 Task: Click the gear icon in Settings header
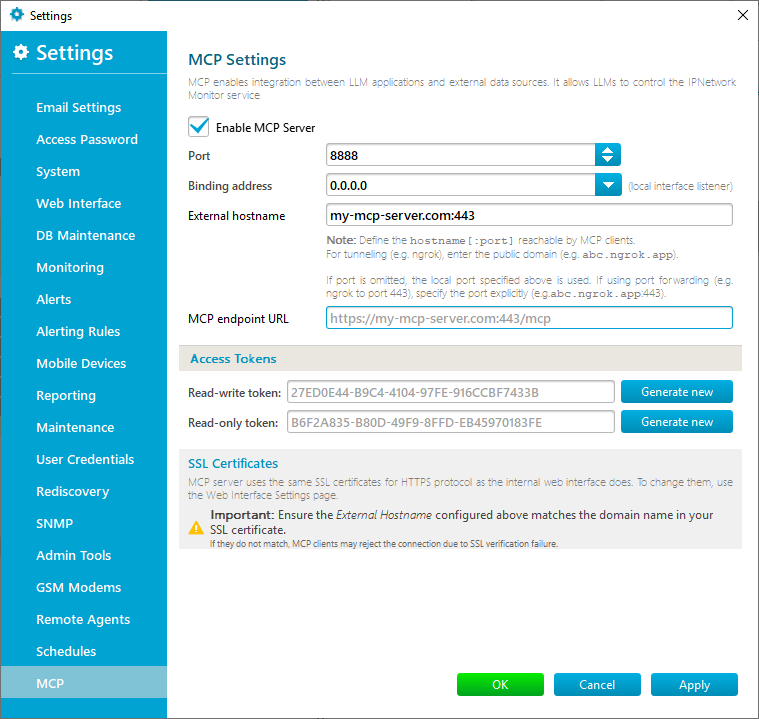[x=21, y=53]
